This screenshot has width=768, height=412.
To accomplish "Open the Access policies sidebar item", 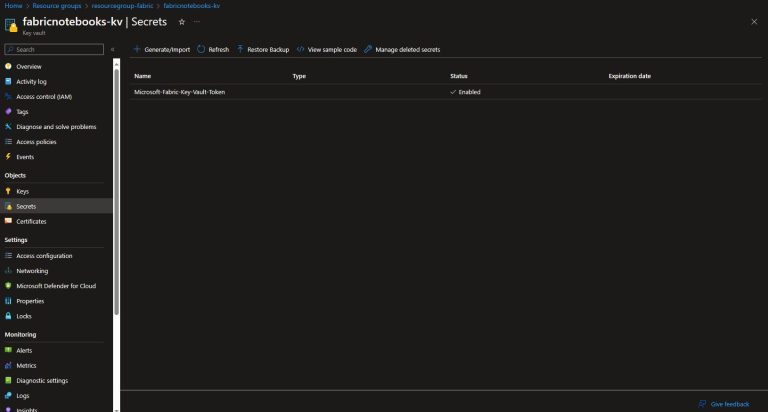I will click(36, 142).
